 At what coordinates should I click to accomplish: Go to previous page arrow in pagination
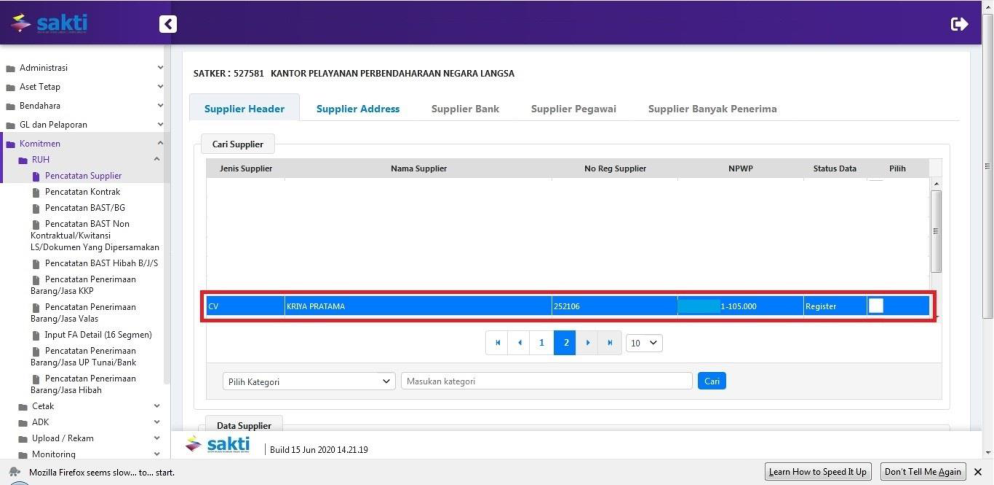pos(519,343)
